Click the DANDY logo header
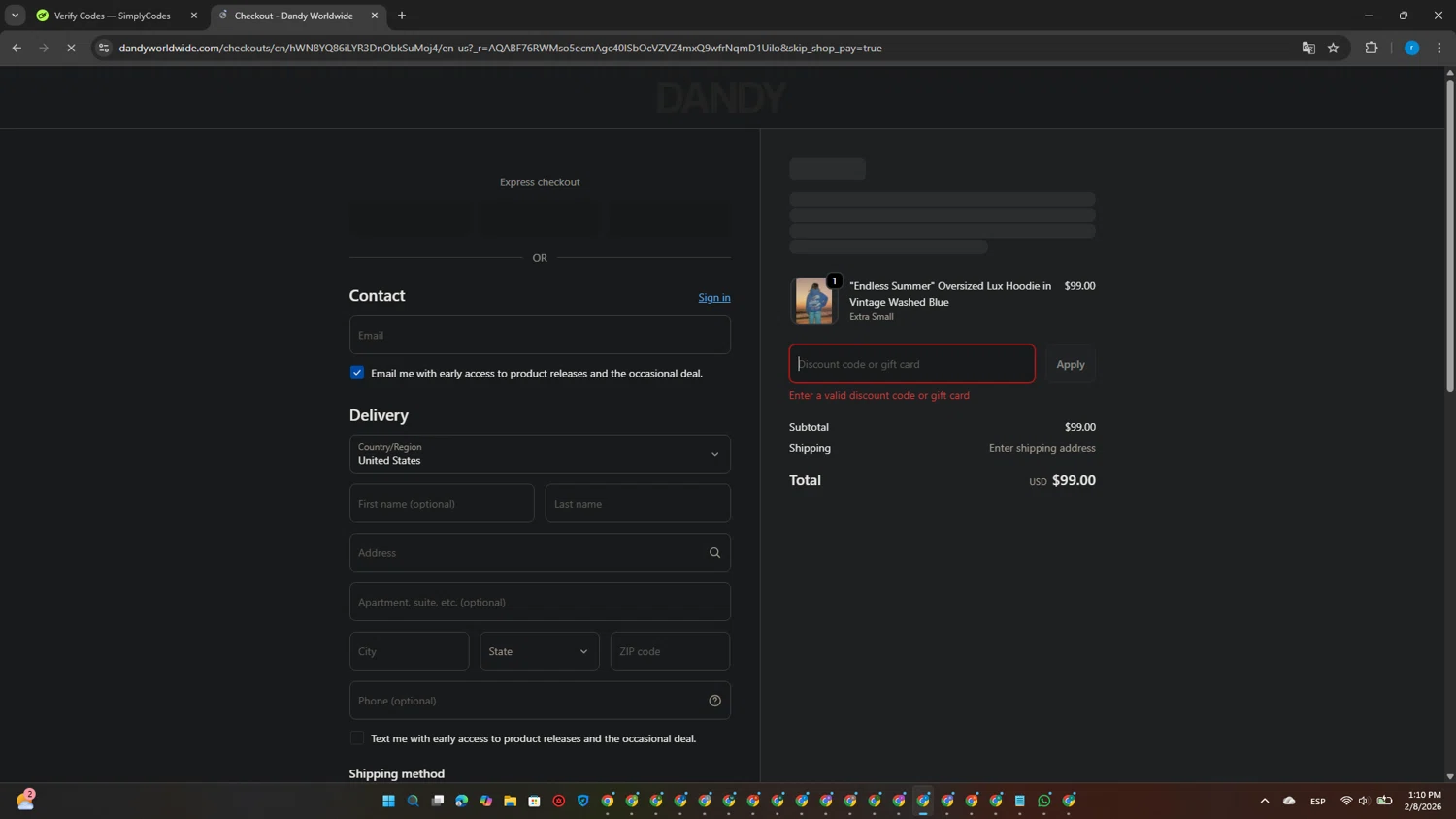This screenshot has width=1456, height=819. click(720, 98)
